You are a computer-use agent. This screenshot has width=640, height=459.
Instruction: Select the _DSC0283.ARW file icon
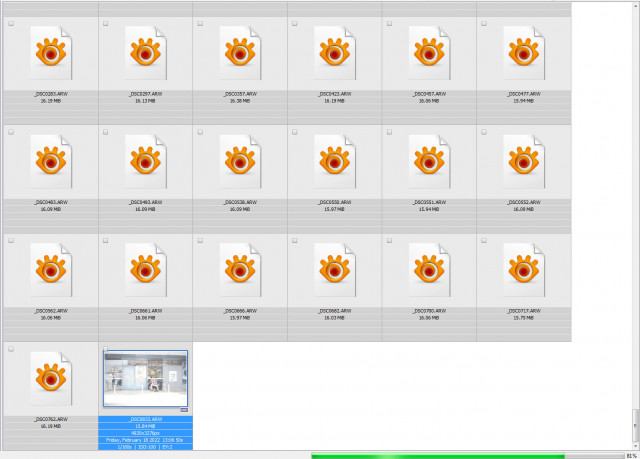coord(51,53)
